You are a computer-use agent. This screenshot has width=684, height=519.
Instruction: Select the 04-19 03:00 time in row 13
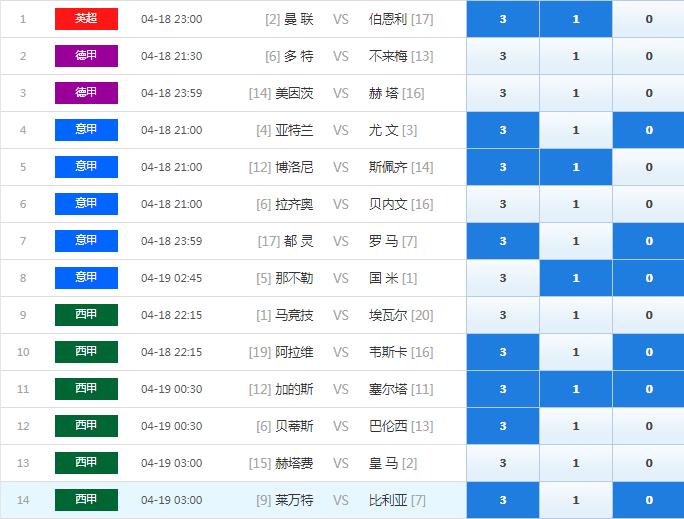171,463
